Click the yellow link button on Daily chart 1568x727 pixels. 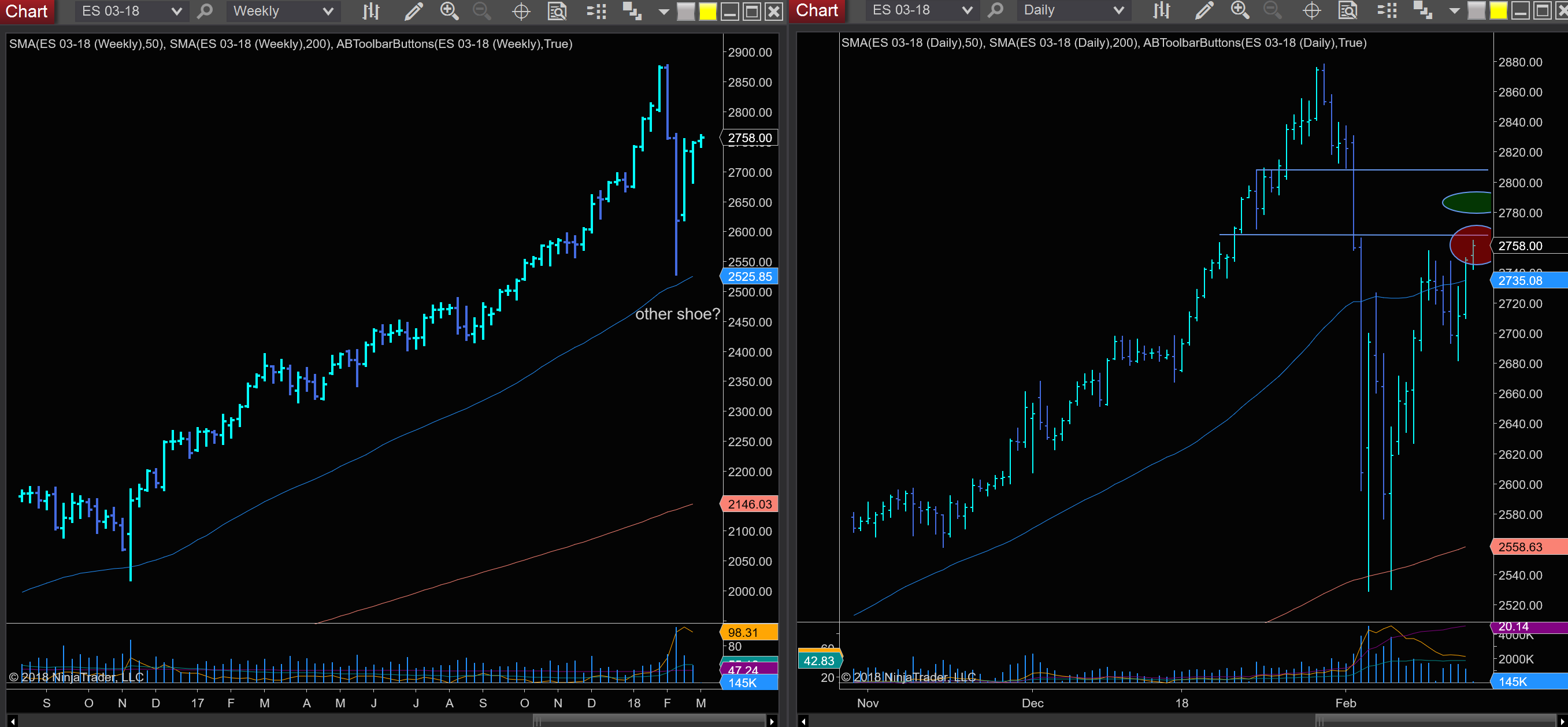[x=1499, y=11]
